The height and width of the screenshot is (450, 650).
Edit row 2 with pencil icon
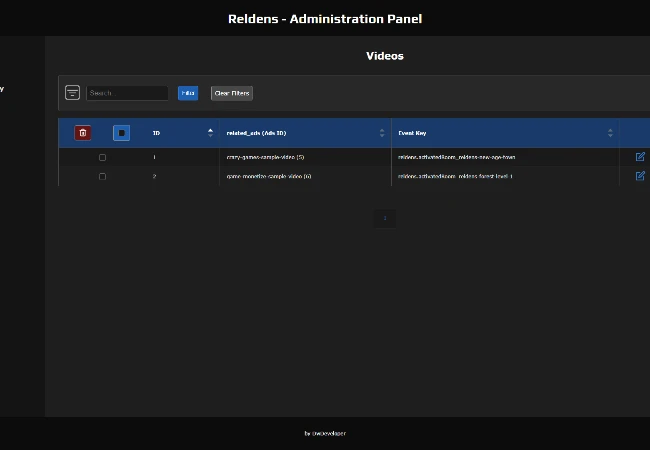tap(640, 176)
